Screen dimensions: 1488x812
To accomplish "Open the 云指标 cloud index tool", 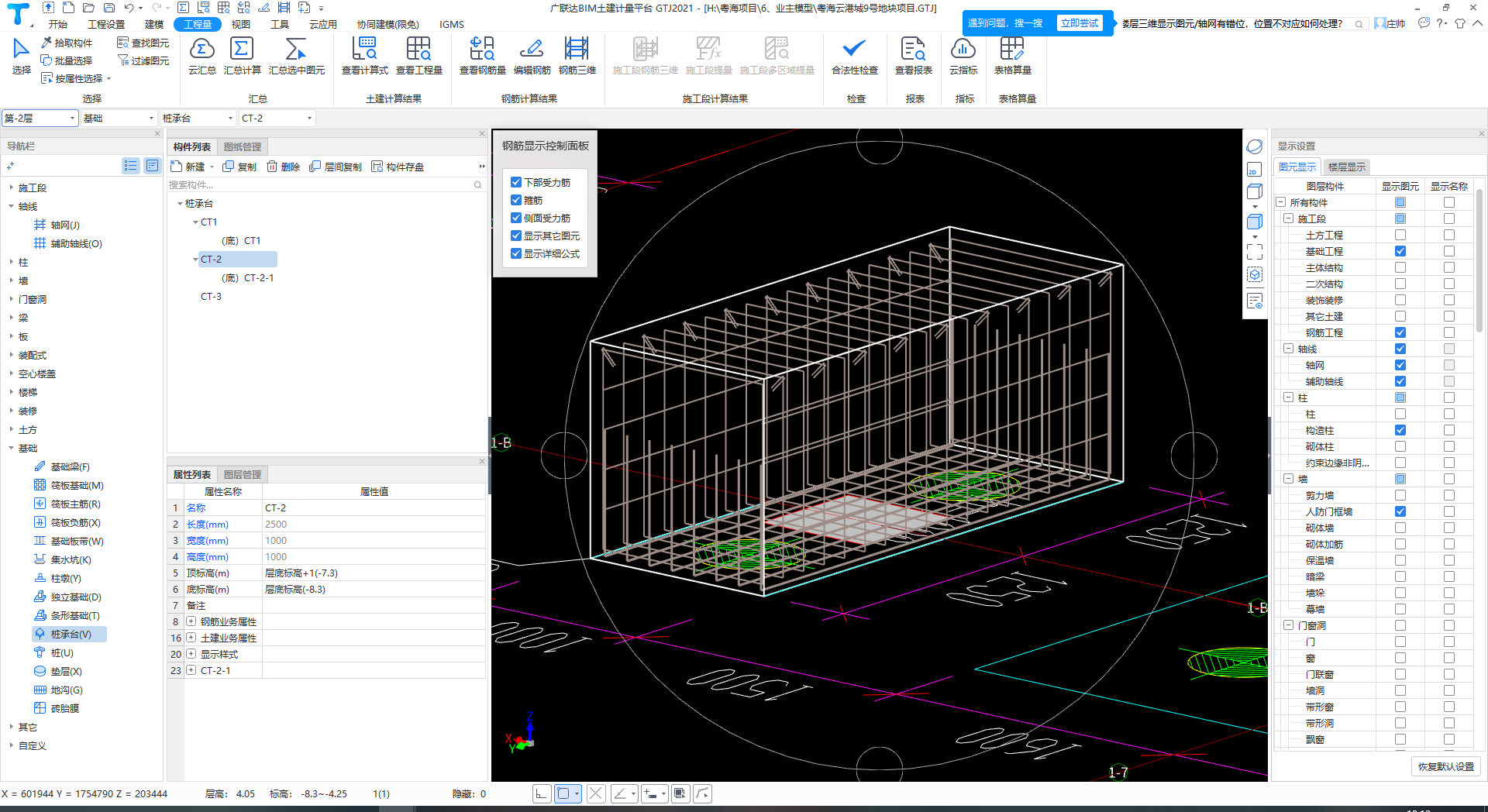I will 963,56.
